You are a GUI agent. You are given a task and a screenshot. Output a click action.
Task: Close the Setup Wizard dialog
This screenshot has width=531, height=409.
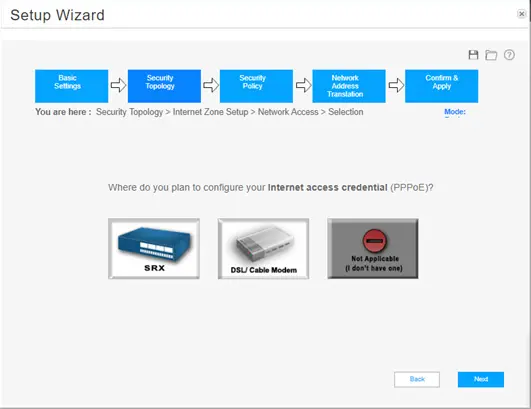coord(522,14)
